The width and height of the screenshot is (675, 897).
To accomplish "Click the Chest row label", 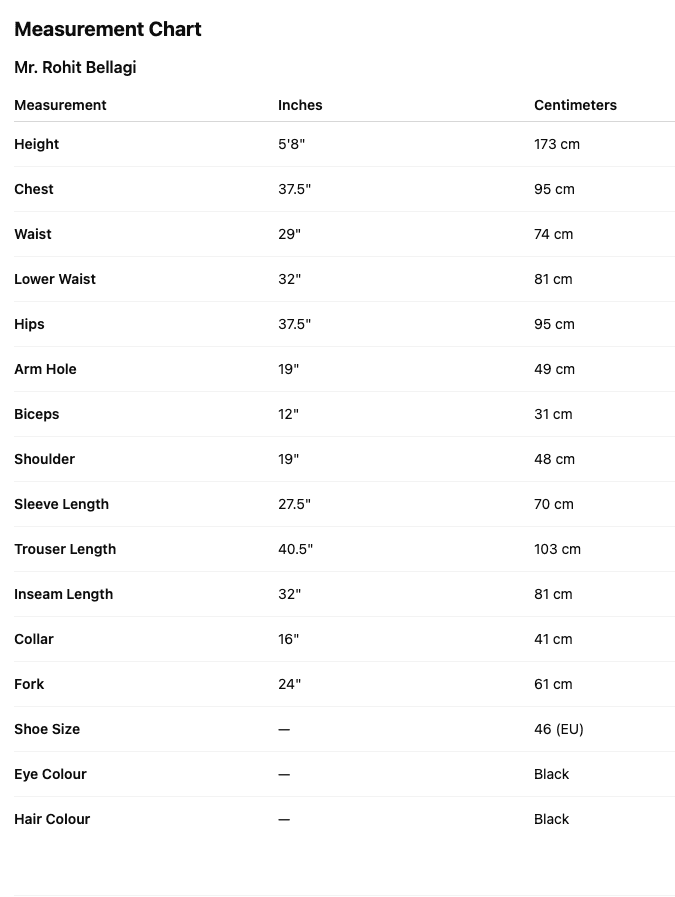I will pos(34,189).
